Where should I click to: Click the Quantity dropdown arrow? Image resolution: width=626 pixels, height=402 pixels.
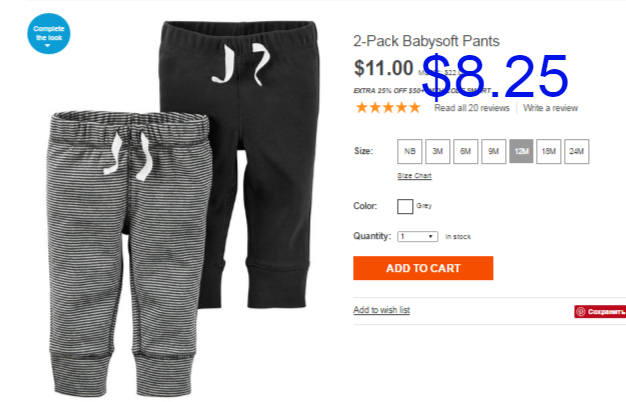tap(430, 237)
